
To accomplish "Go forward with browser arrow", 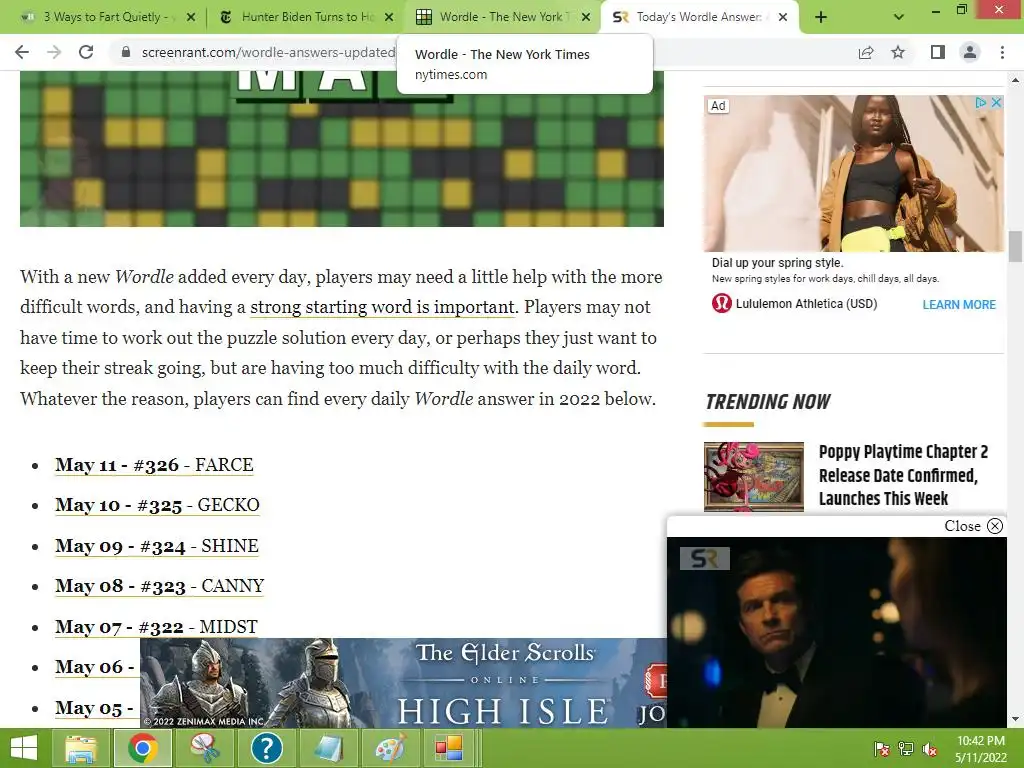I will point(54,52).
